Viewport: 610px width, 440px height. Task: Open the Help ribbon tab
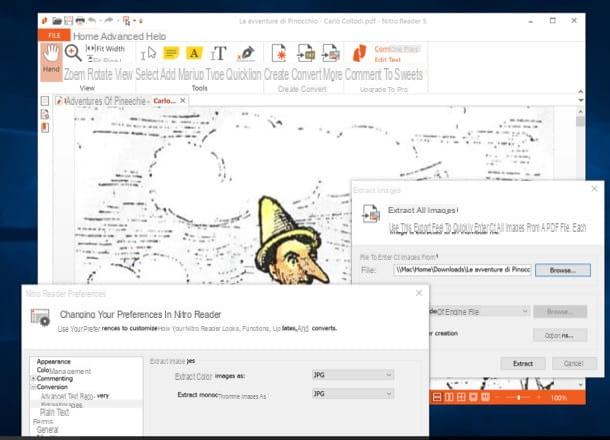tap(156, 37)
